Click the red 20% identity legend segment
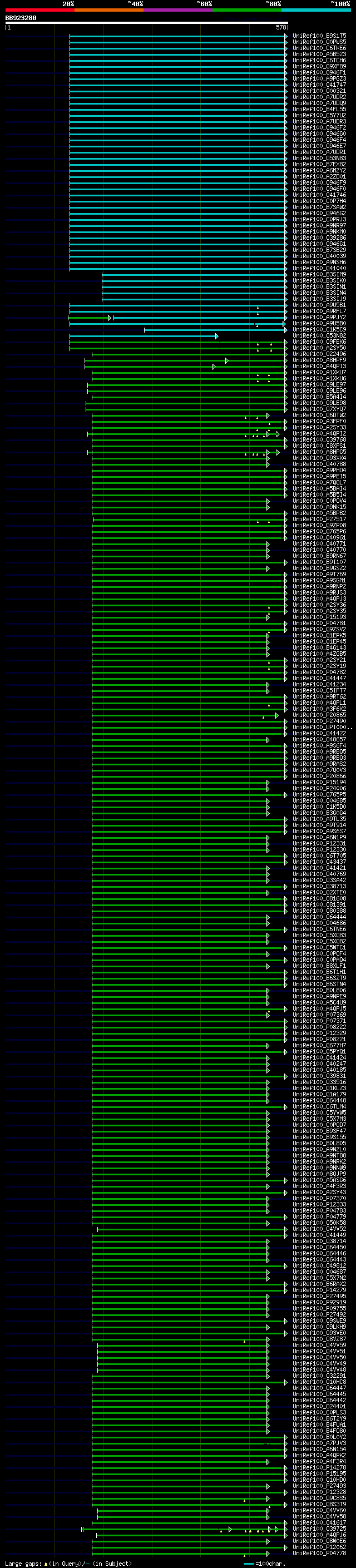356x1568 pixels. [x=39, y=10]
